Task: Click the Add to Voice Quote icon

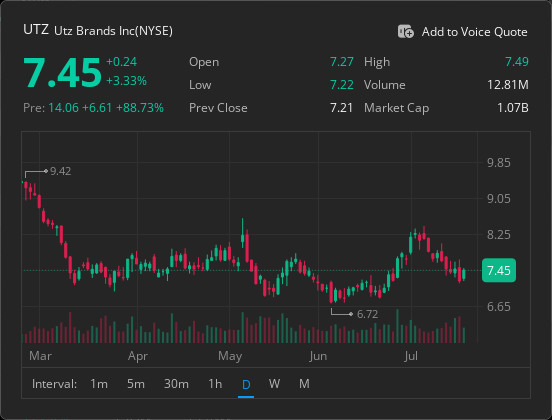Action: click(406, 31)
